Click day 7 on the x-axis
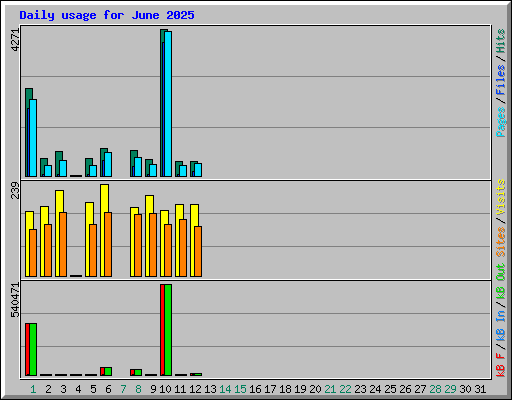 123,389
